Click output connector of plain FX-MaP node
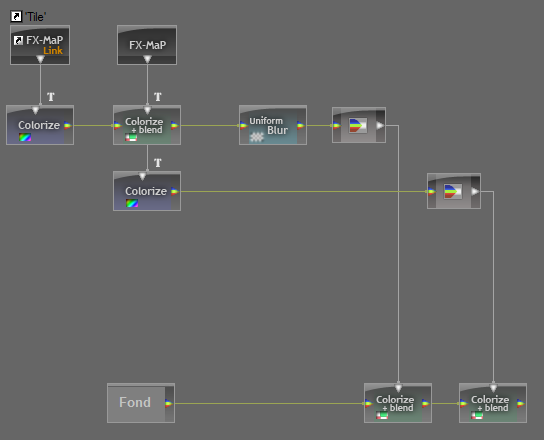The height and width of the screenshot is (440, 544). click(x=147, y=59)
